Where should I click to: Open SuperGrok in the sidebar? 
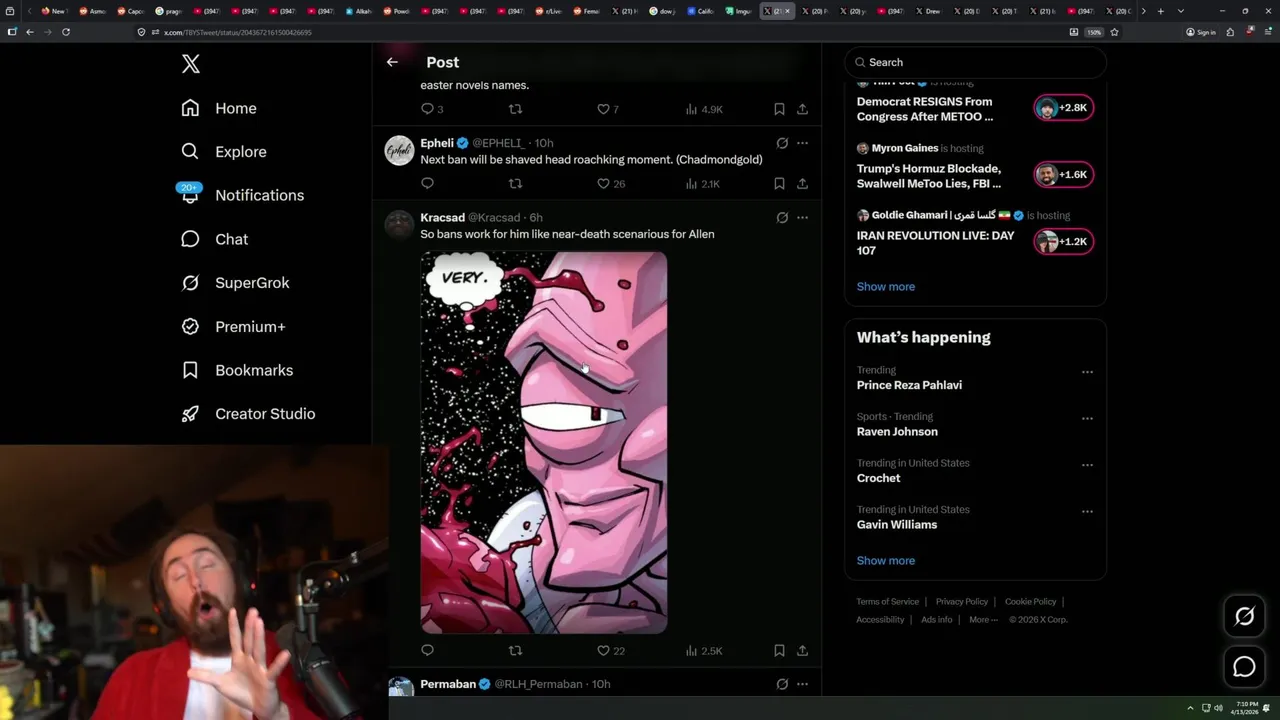(x=235, y=283)
